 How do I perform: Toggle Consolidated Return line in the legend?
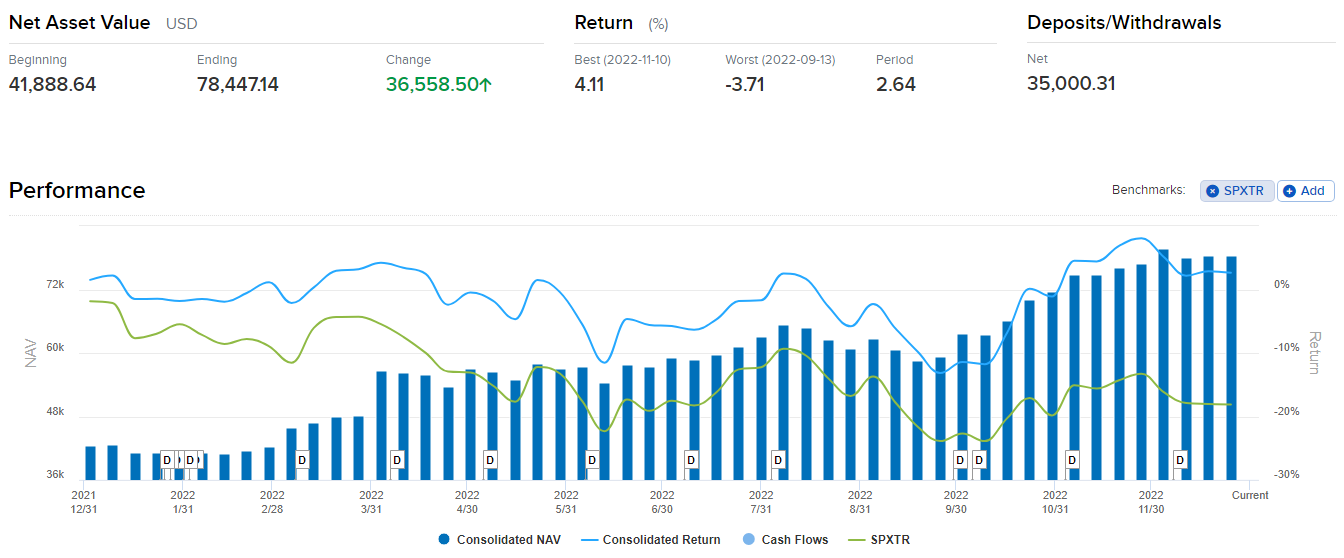coord(650,540)
